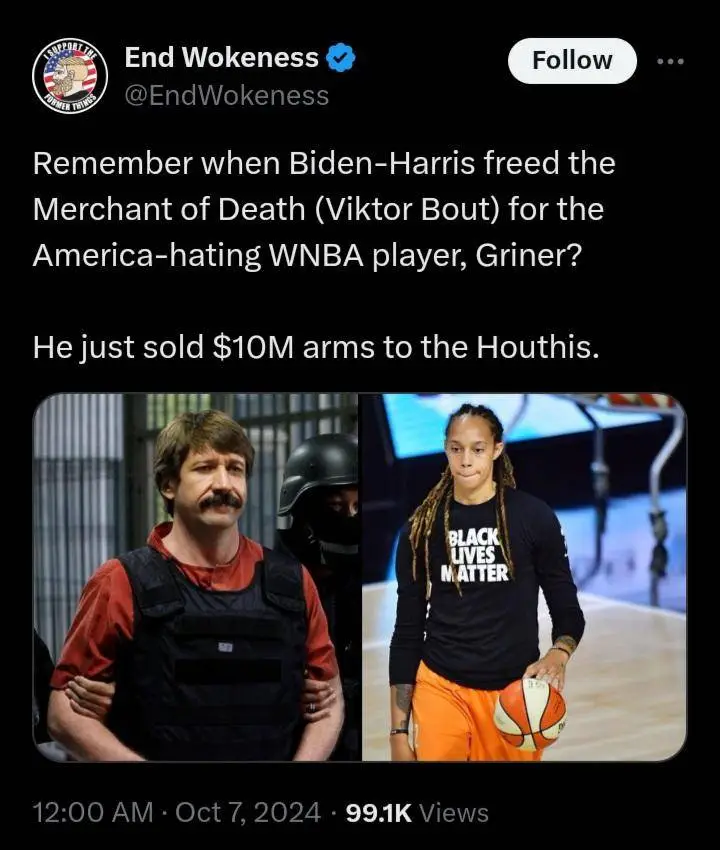Click Black Lives Matter shirt in photo

[x=477, y=554]
